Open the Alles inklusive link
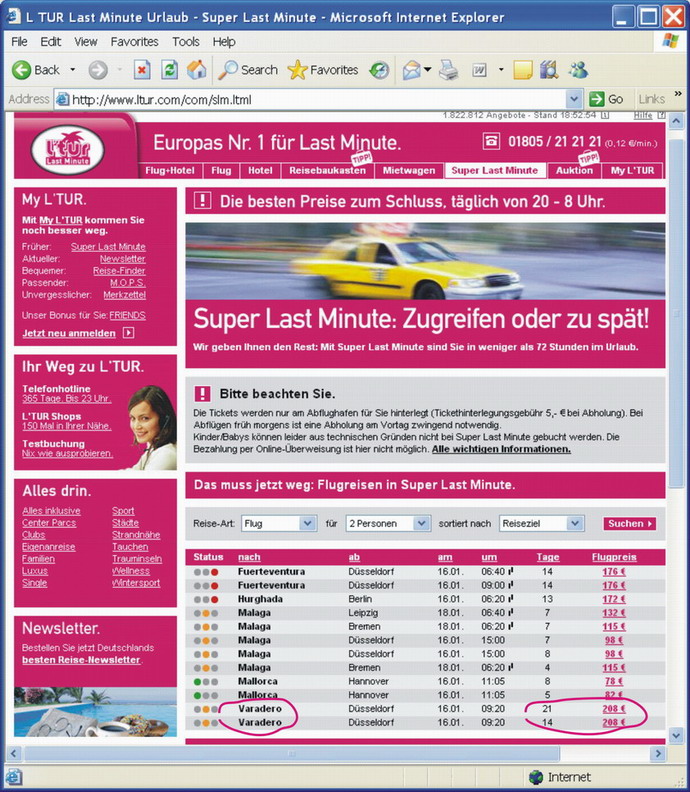This screenshot has width=690, height=792. pyautogui.click(x=51, y=511)
